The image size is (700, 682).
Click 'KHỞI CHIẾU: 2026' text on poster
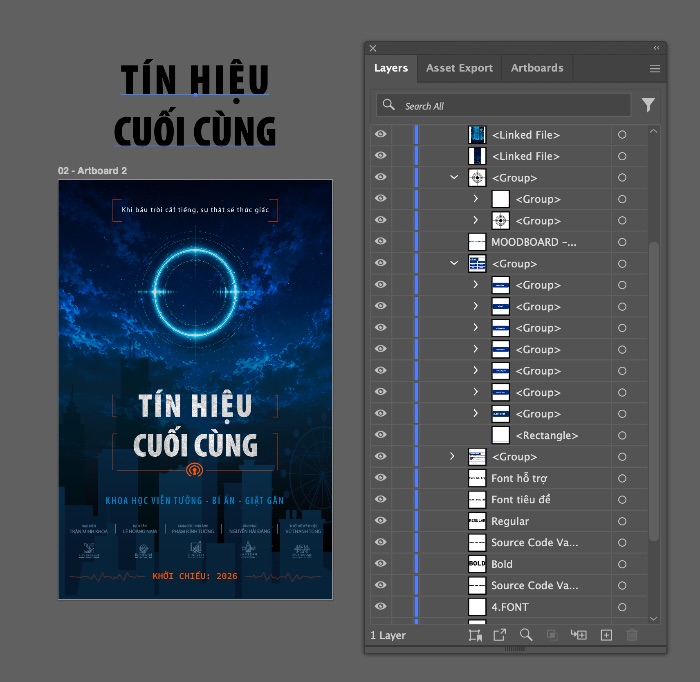[195, 576]
